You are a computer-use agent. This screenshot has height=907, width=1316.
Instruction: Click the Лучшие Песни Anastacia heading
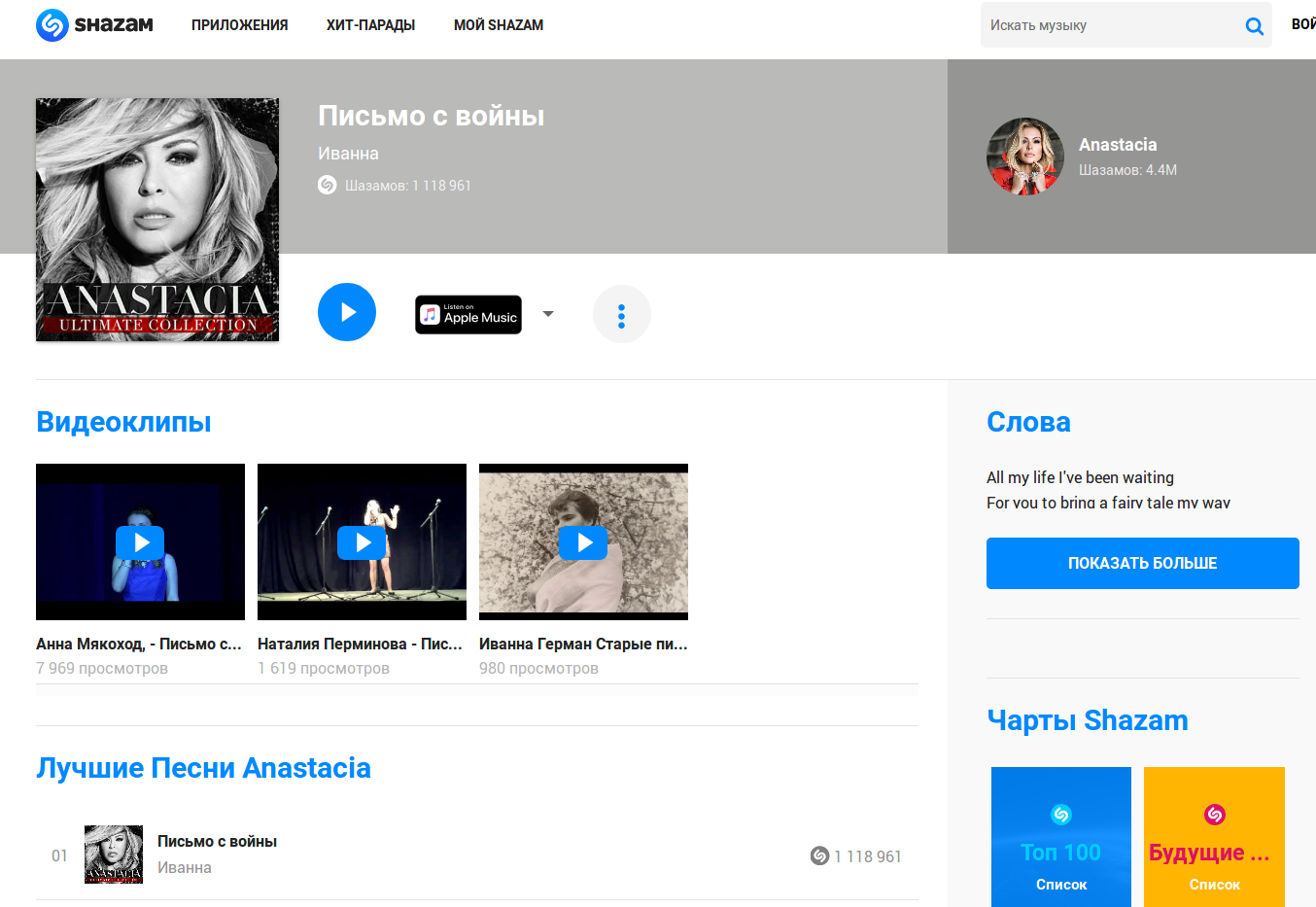[203, 768]
